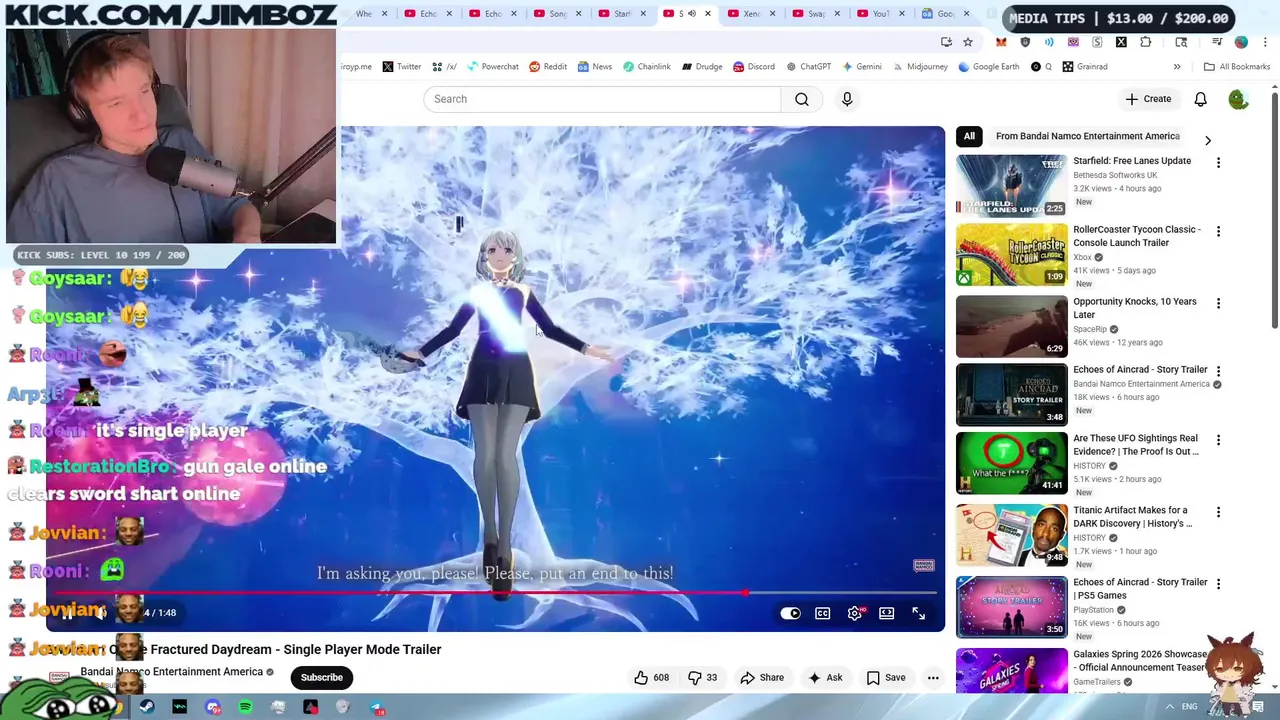Click the YouTube search magnifier button
Viewport: 1280px width, 720px height.
pos(802,99)
